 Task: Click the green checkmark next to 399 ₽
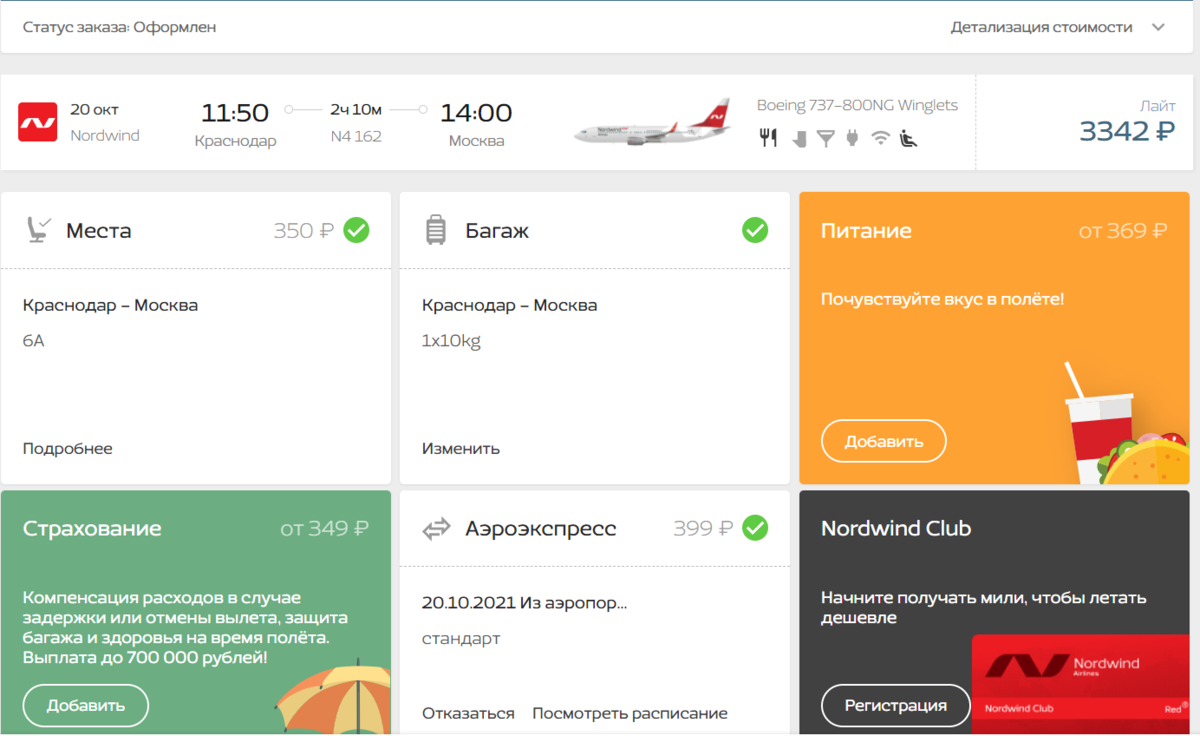(755, 528)
